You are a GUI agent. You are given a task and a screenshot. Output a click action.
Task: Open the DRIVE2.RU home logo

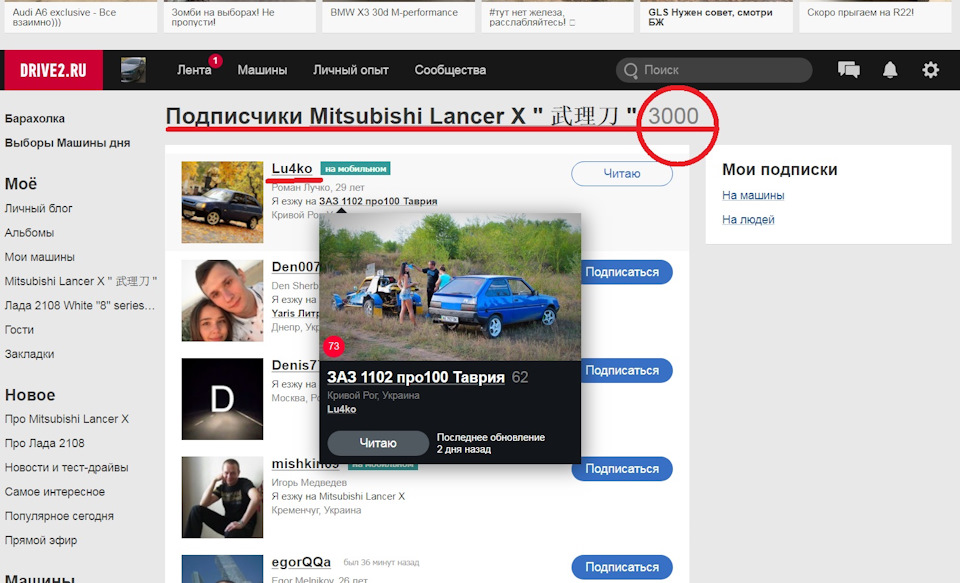53,70
